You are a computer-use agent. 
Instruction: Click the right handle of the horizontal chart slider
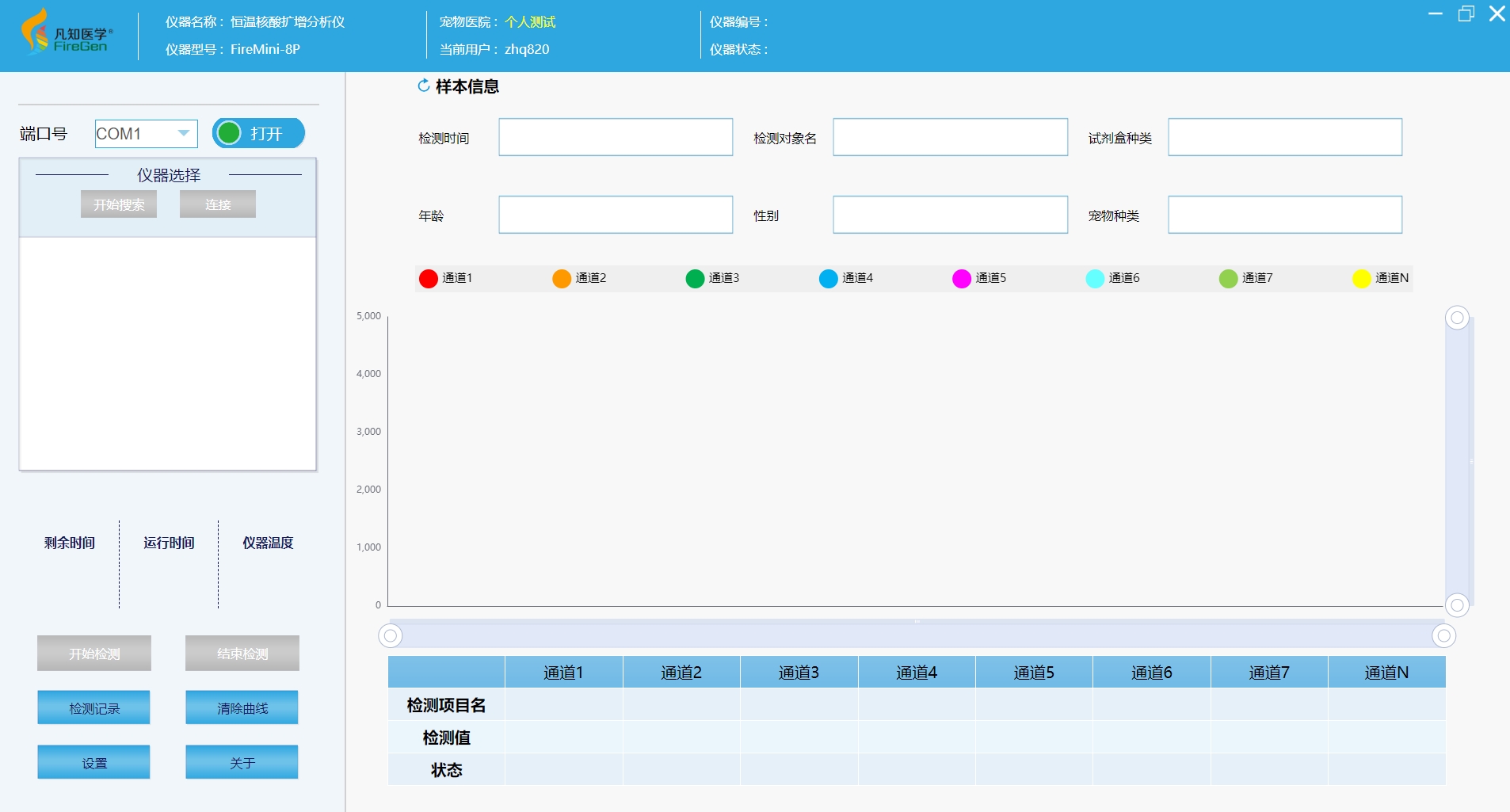pos(1444,635)
